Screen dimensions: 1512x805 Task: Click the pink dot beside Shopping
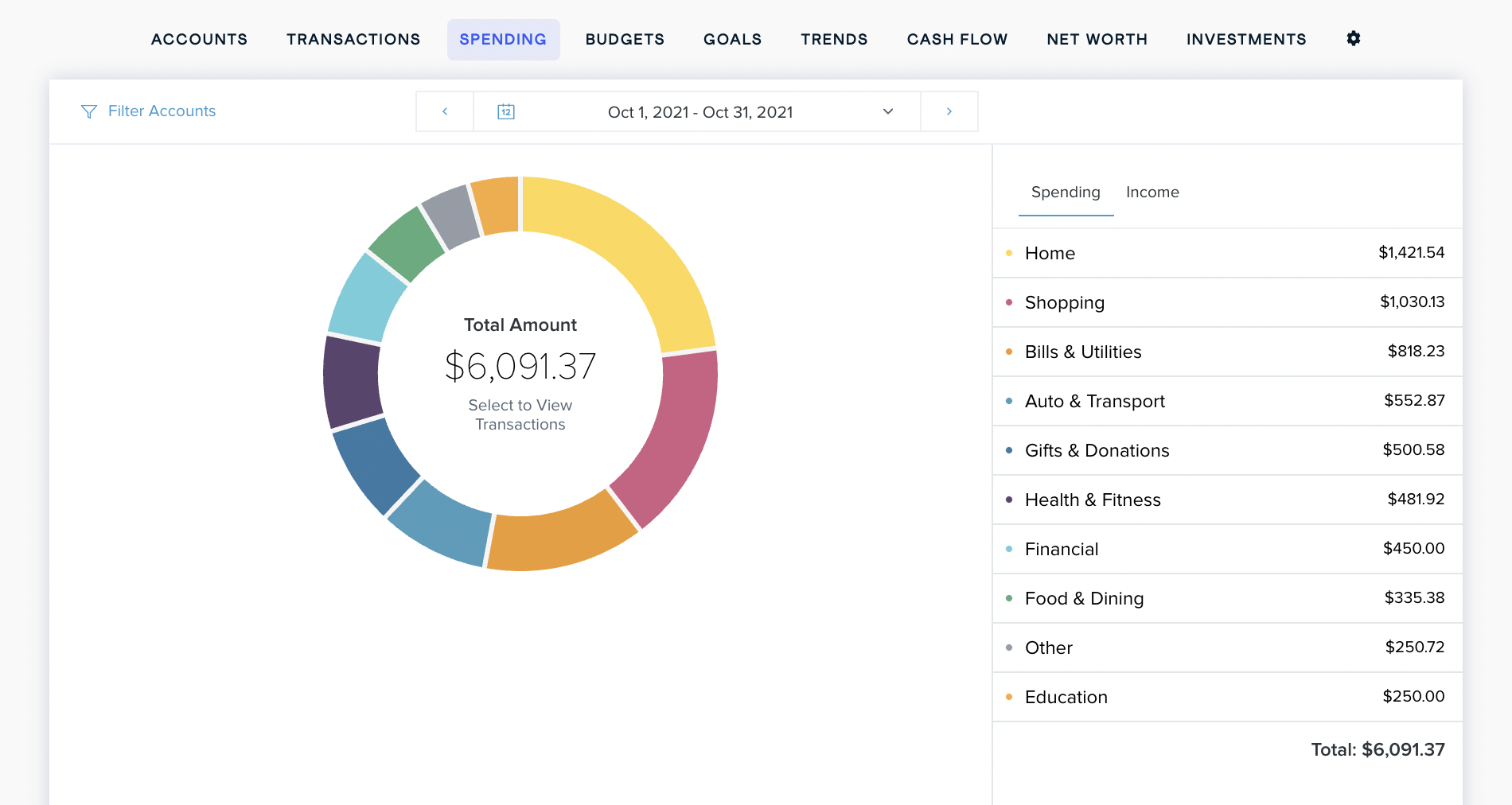(1007, 301)
